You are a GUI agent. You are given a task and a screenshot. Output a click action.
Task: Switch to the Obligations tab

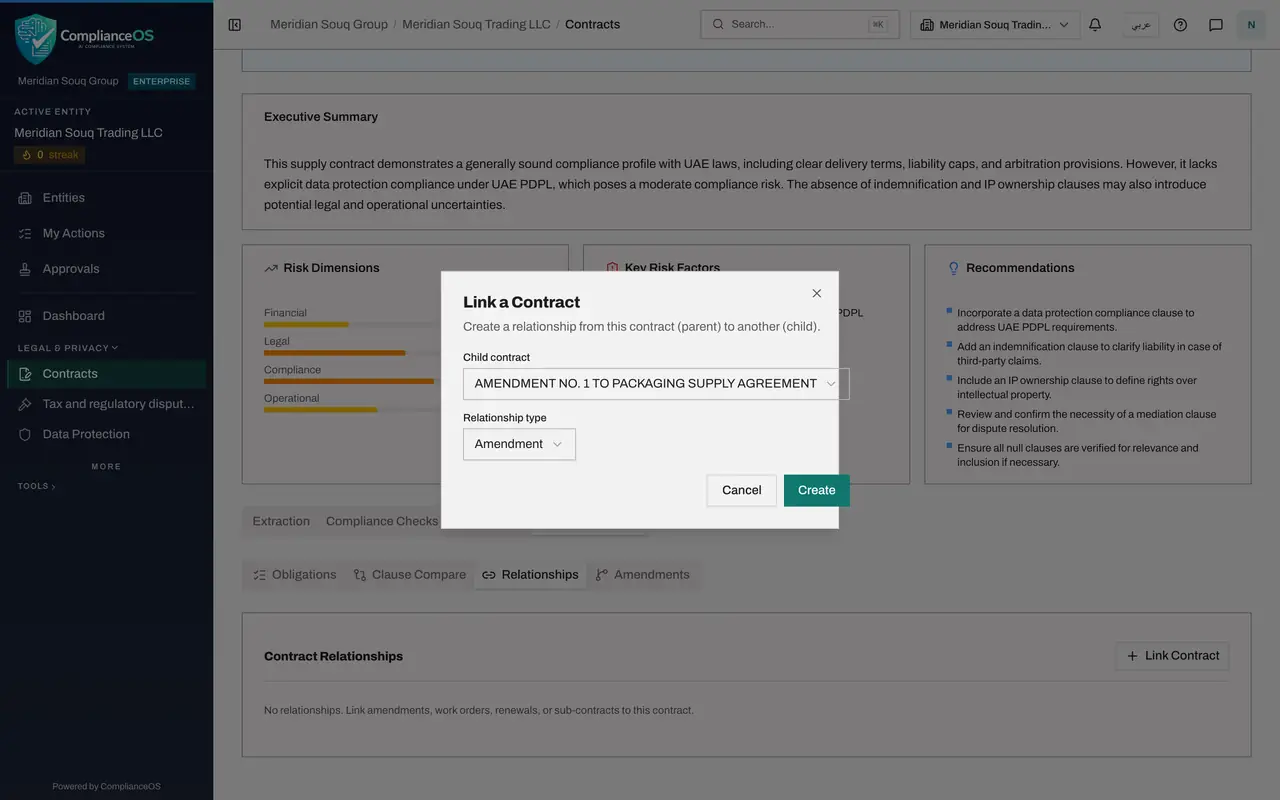294,575
